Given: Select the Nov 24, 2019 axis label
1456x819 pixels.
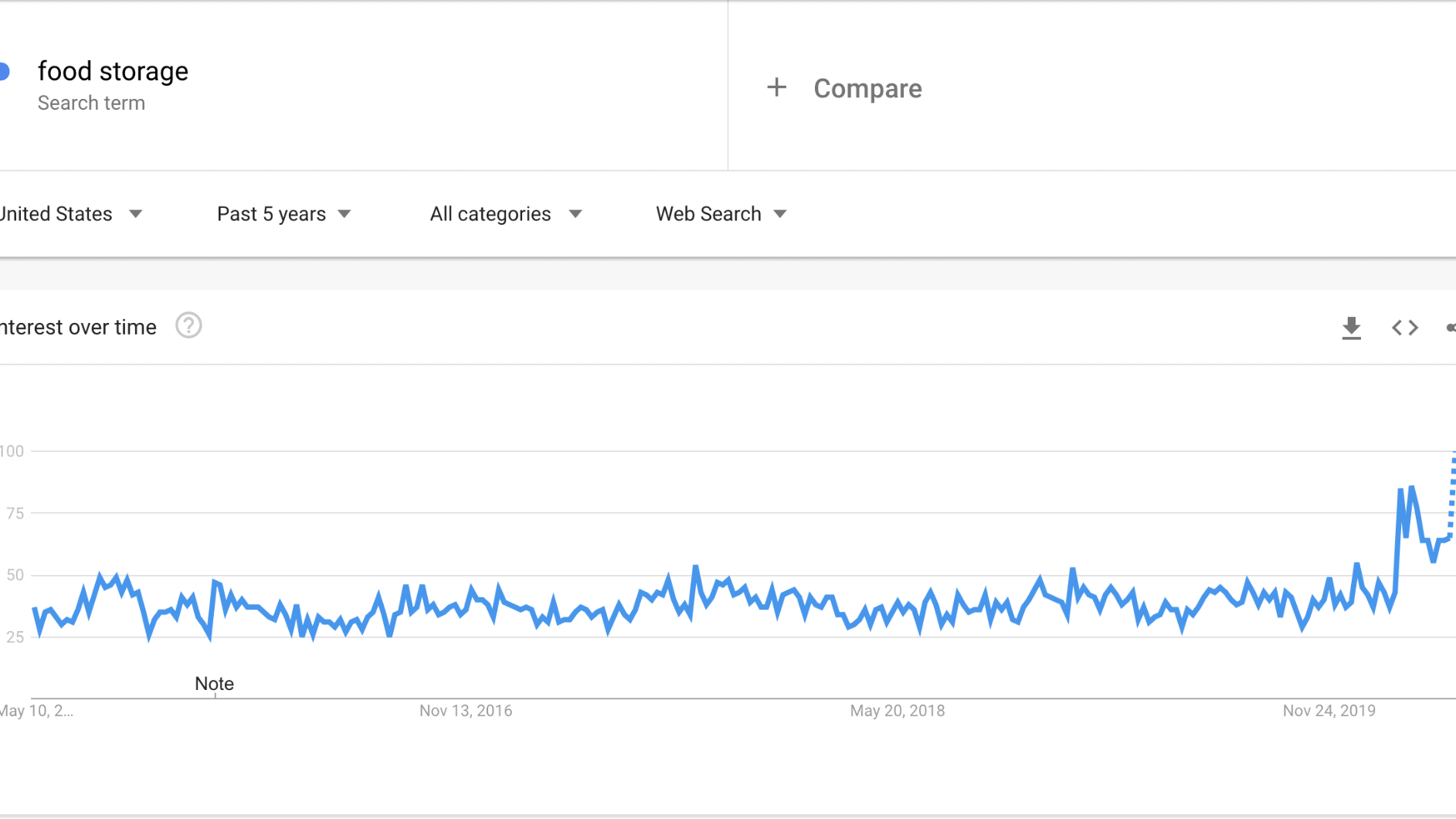Looking at the screenshot, I should click(1329, 711).
